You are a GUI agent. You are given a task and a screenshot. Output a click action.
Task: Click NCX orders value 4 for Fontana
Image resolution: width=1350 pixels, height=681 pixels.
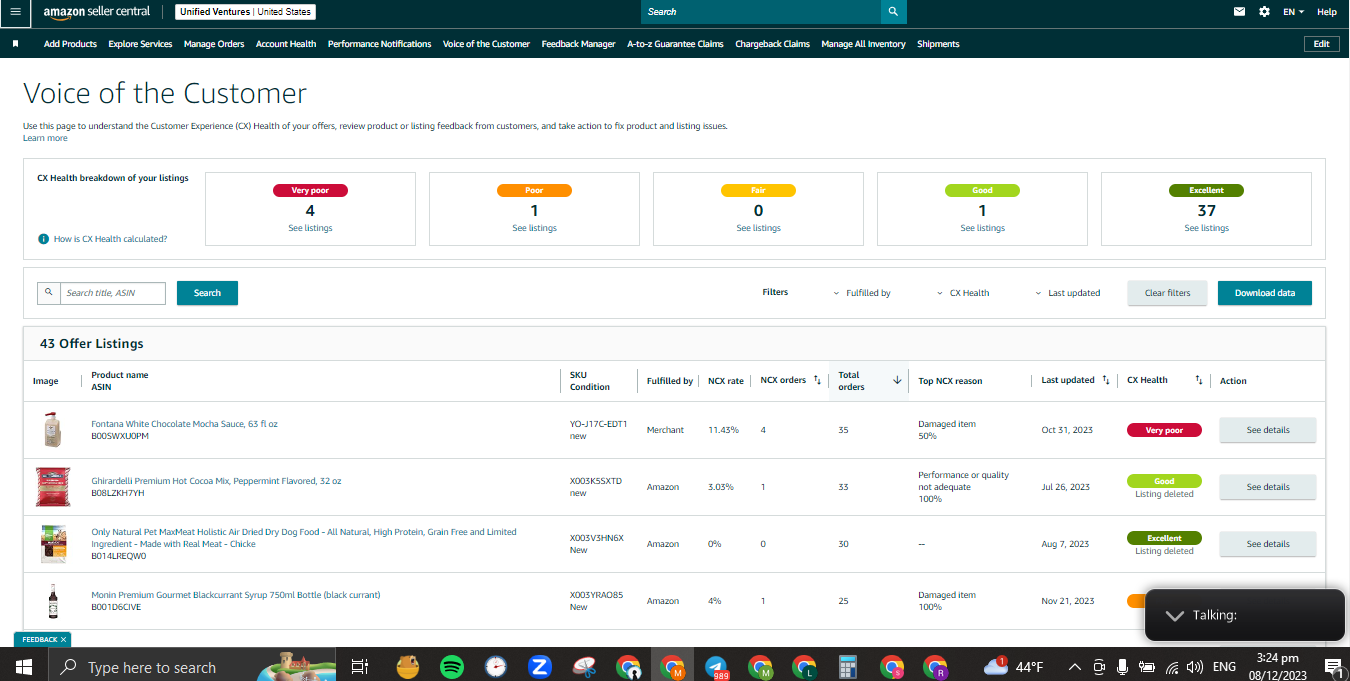(763, 430)
